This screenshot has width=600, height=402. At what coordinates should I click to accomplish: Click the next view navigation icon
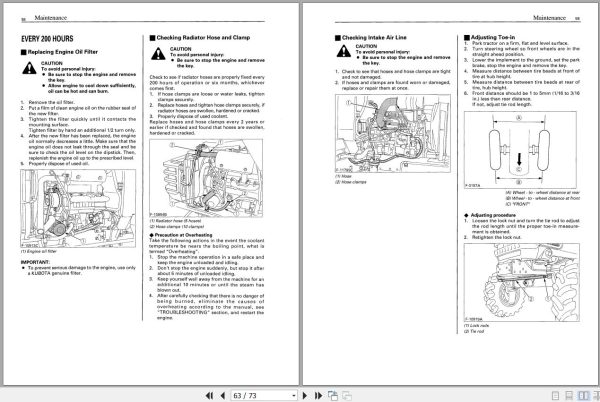tap(347, 395)
